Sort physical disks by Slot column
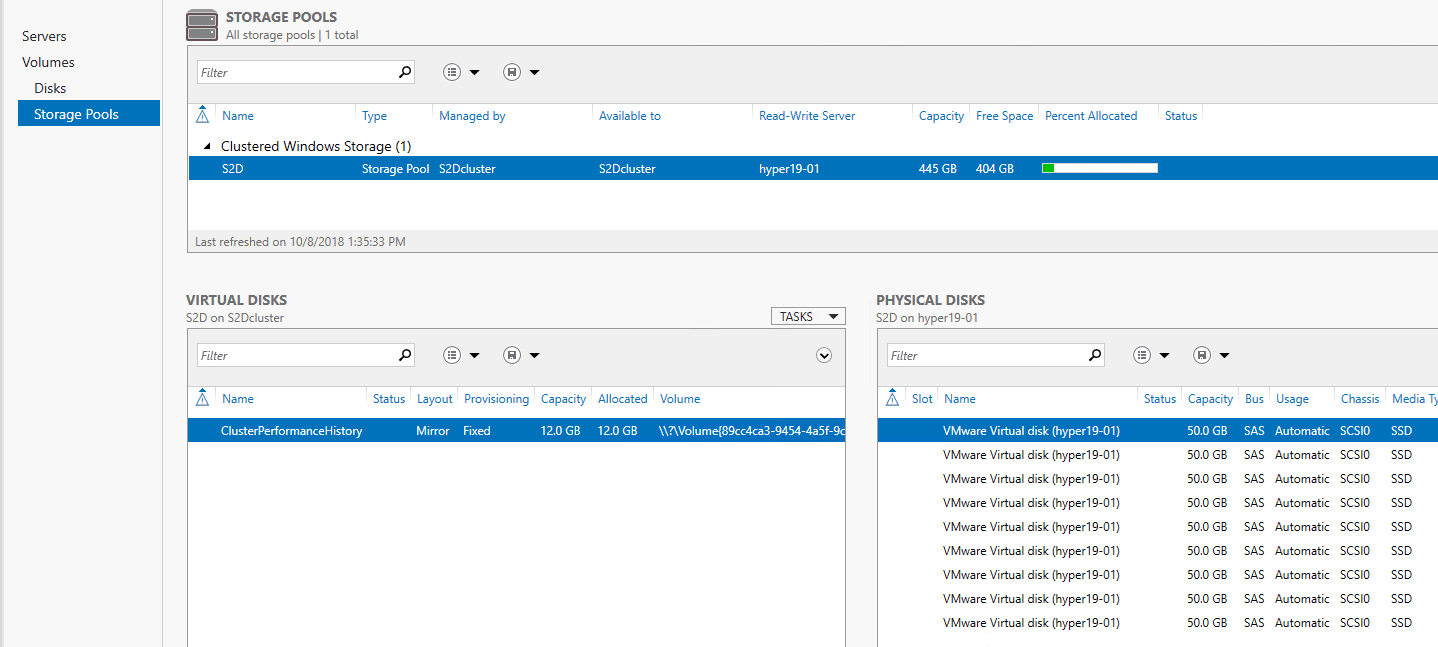This screenshot has height=647, width=1438. click(x=922, y=399)
